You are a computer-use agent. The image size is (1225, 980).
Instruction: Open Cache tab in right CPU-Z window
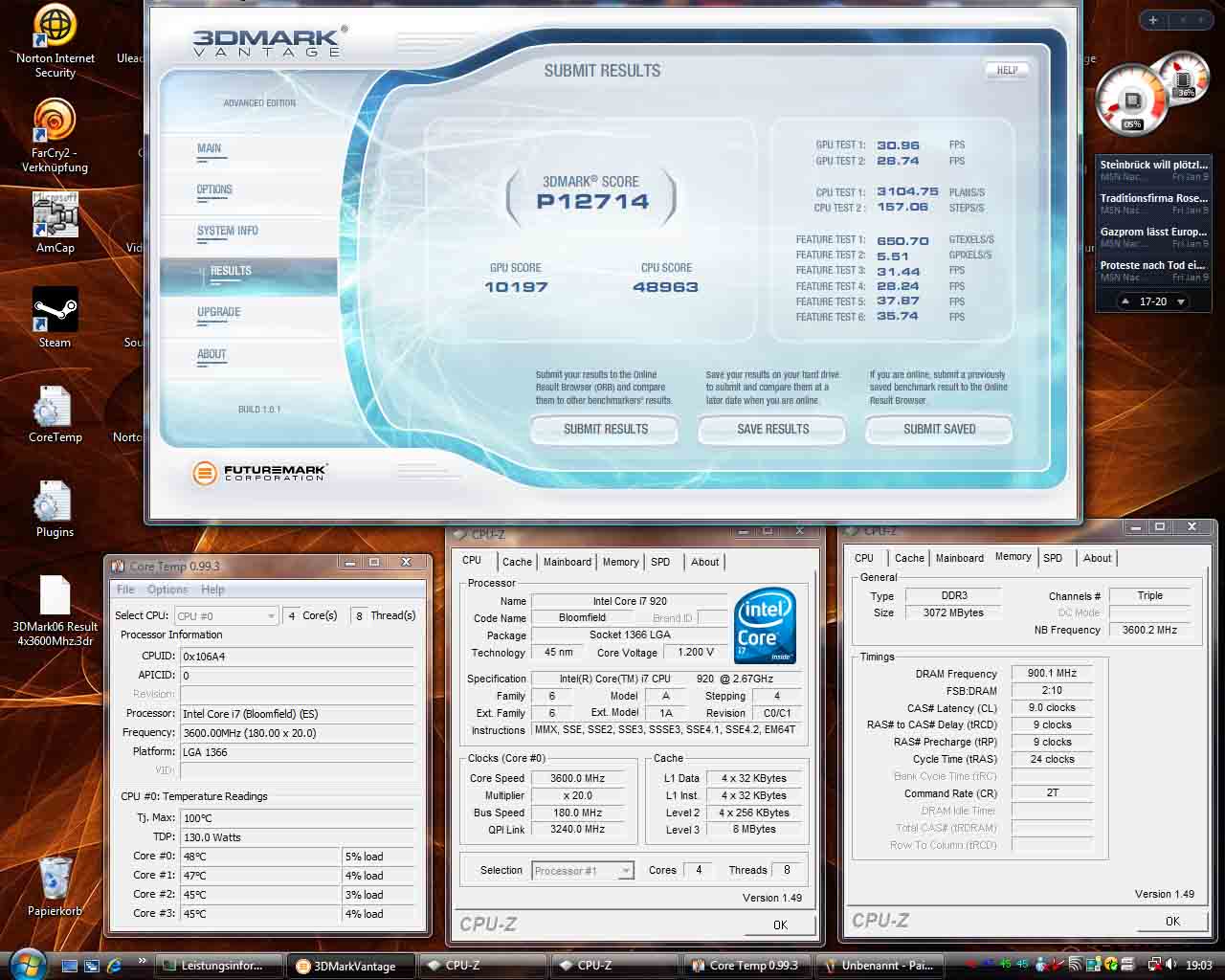point(909,558)
